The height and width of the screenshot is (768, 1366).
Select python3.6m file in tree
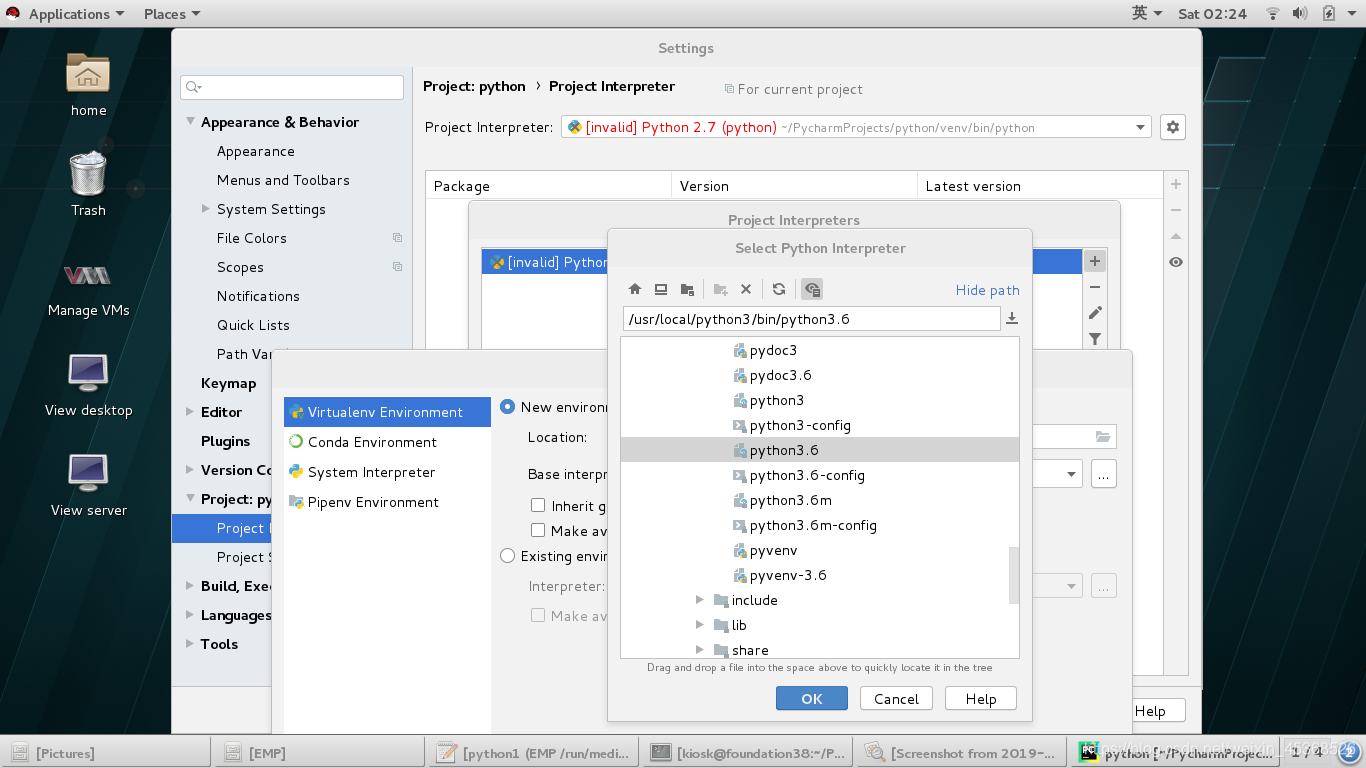[791, 500]
